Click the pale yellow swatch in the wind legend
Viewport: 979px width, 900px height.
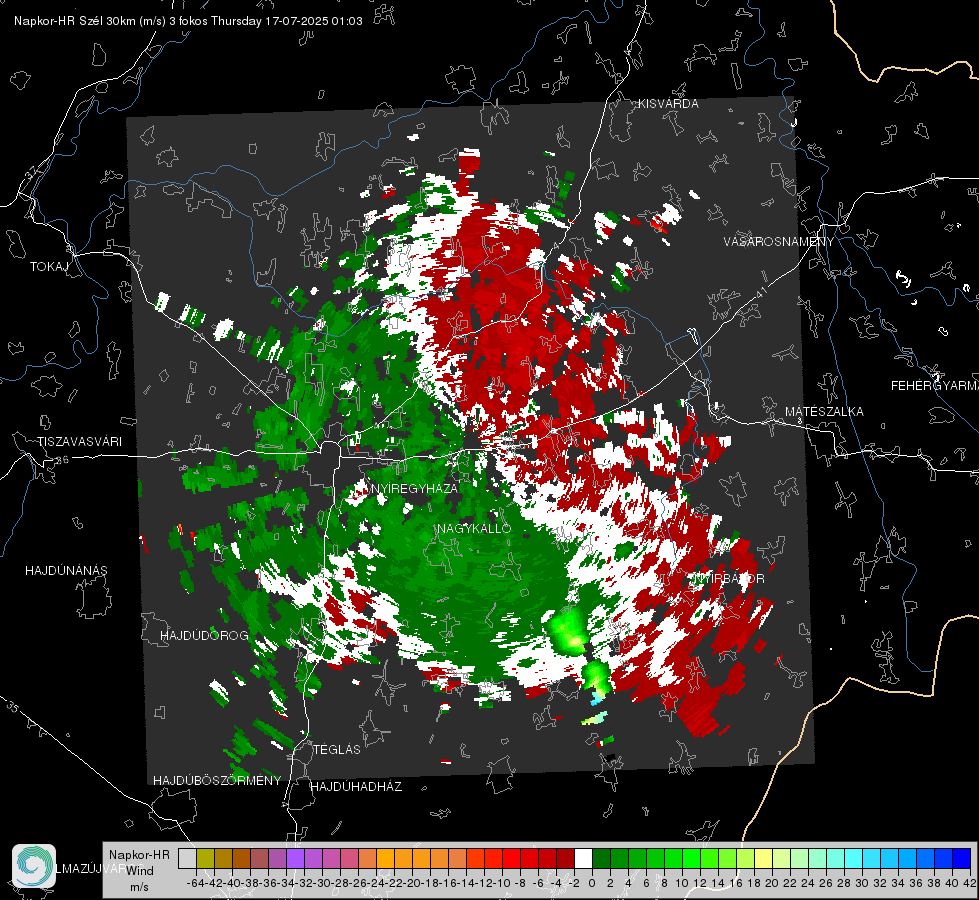click(764, 858)
